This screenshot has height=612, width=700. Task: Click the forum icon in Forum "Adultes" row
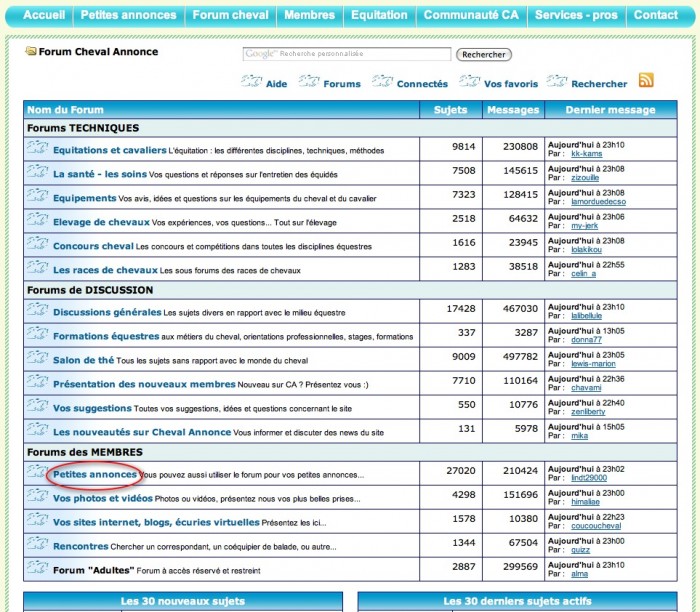[x=37, y=568]
